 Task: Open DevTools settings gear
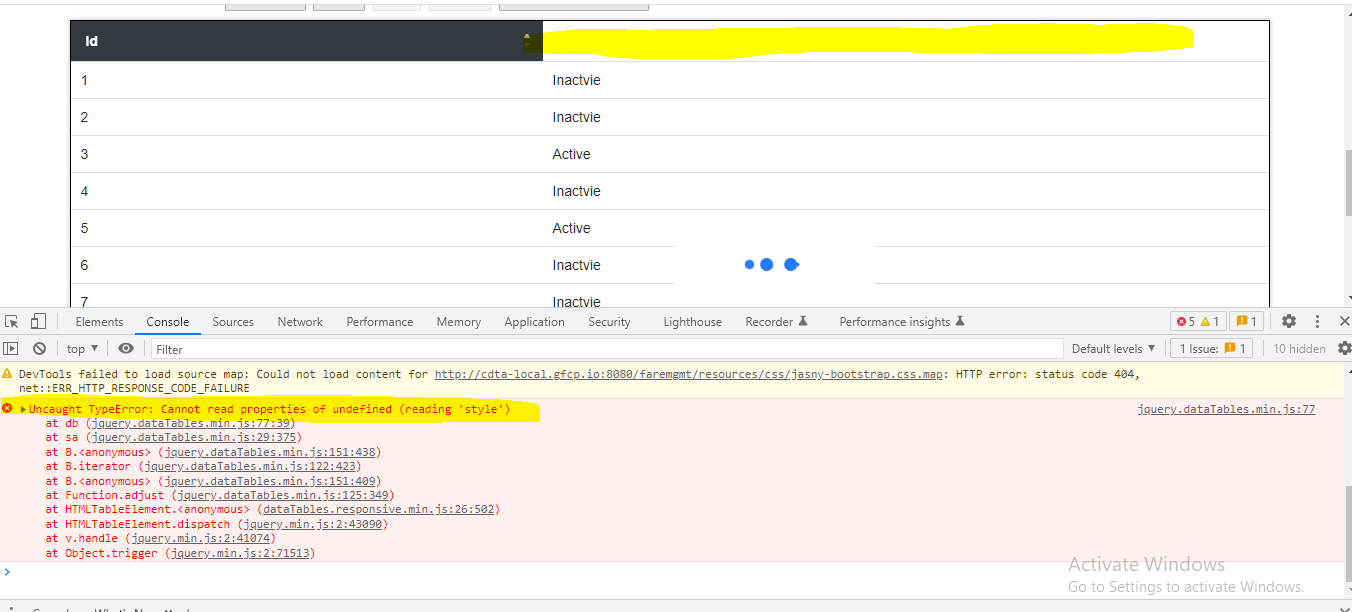(x=1288, y=321)
